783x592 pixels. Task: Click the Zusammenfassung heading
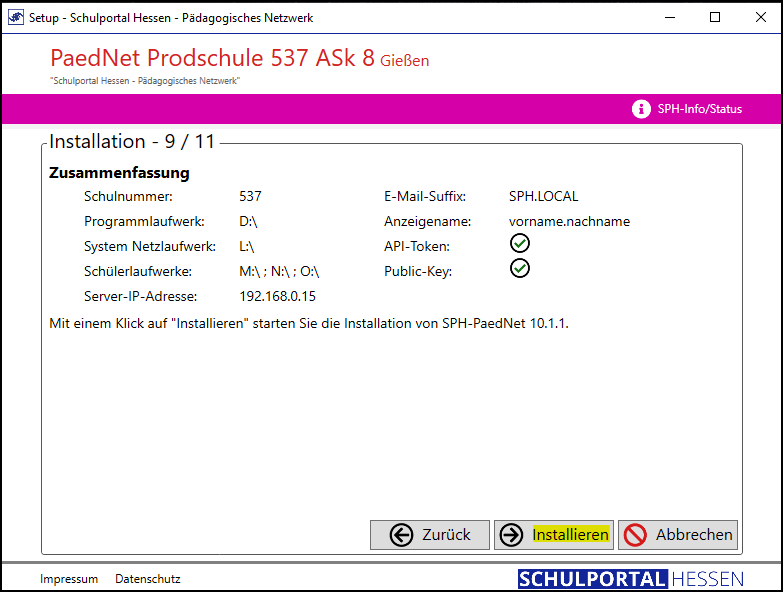[x=119, y=173]
